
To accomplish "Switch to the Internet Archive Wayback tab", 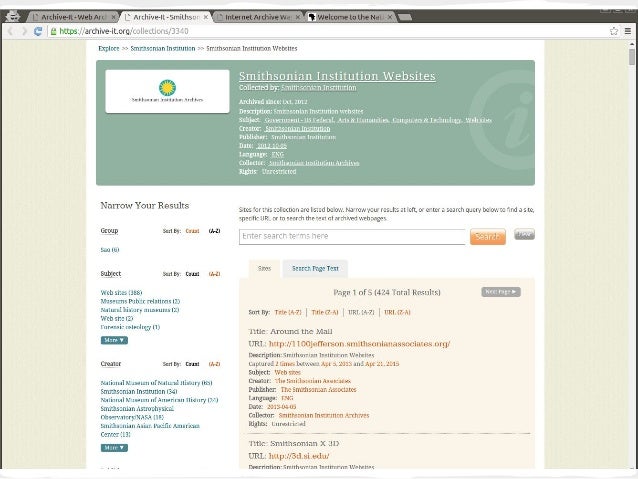I will [258, 17].
